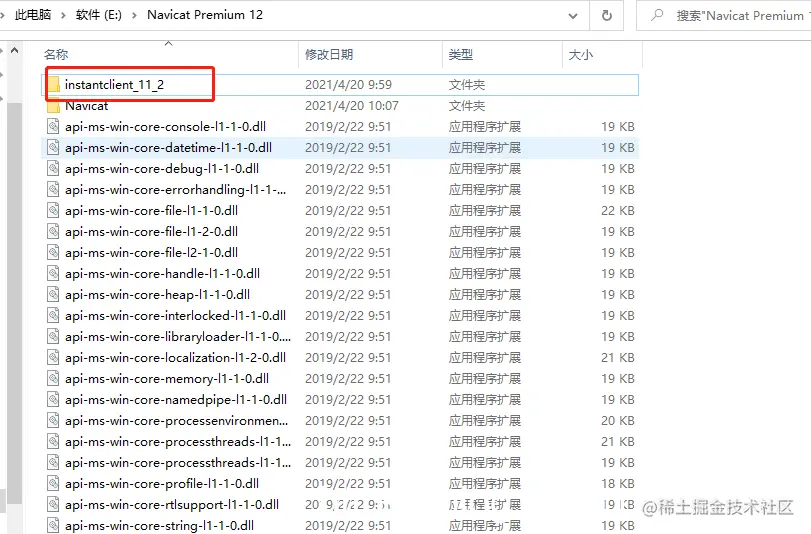
Task: Click the 2021/4/20 10:07 modified date
Action: click(x=352, y=106)
